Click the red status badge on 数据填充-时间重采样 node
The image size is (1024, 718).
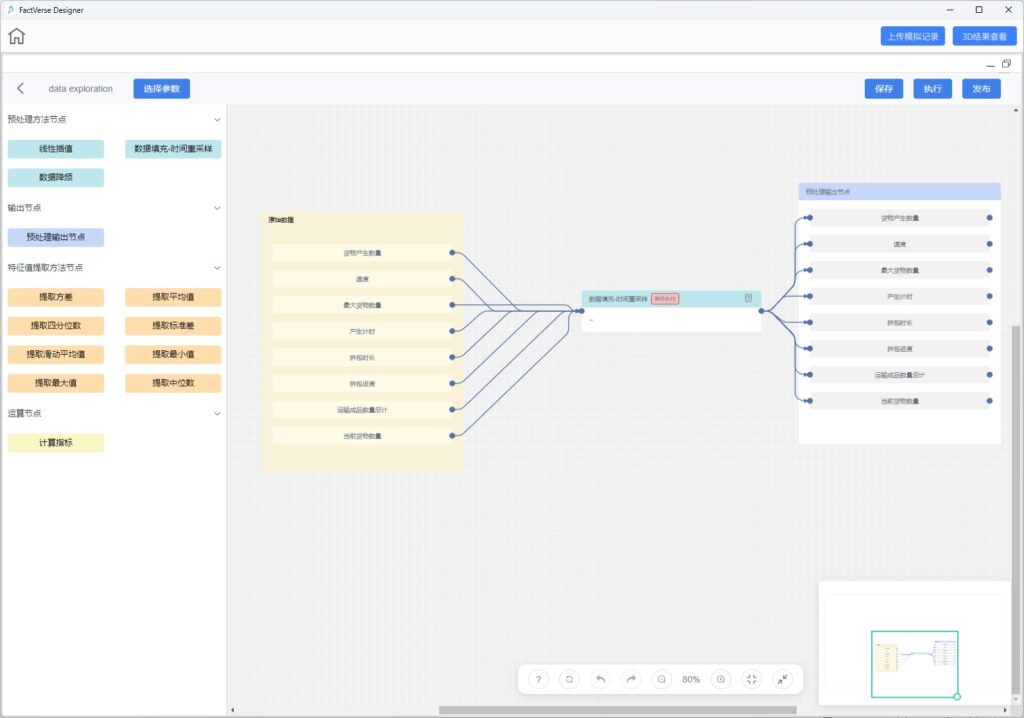click(x=665, y=299)
